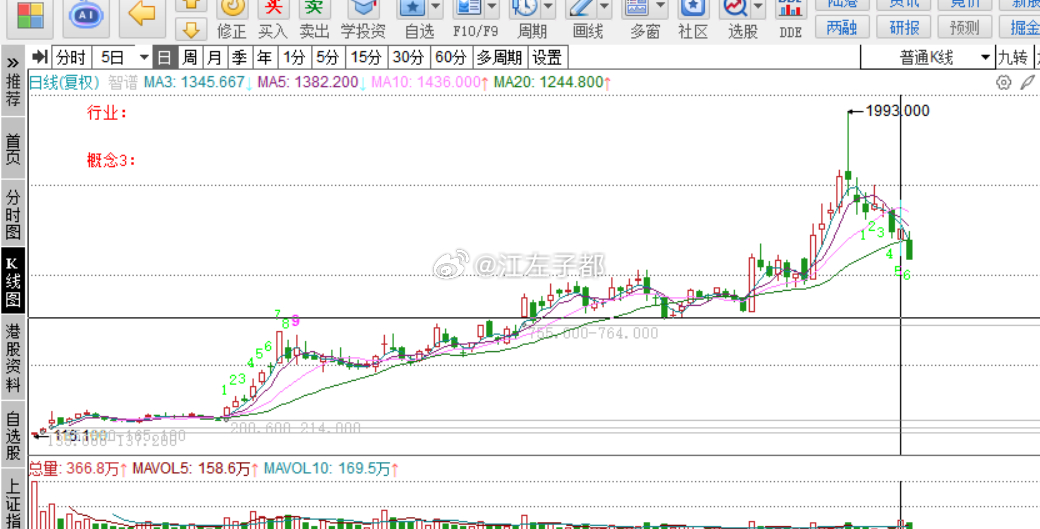Screen dimensions: 1040x529
Task: Click the arrow-to-bar icon before 分时
Action: click(40, 58)
